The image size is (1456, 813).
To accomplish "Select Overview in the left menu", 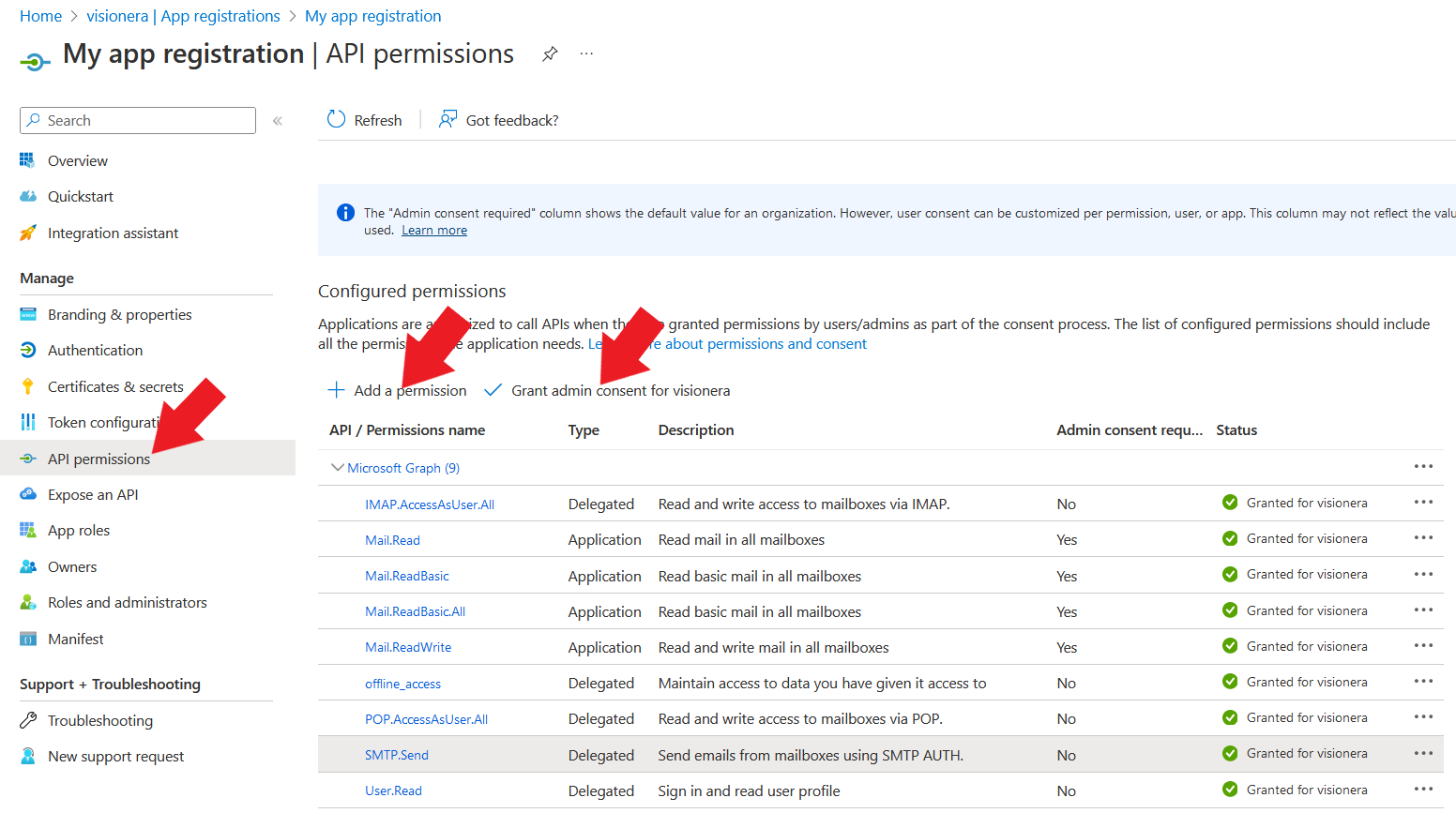I will pos(77,160).
